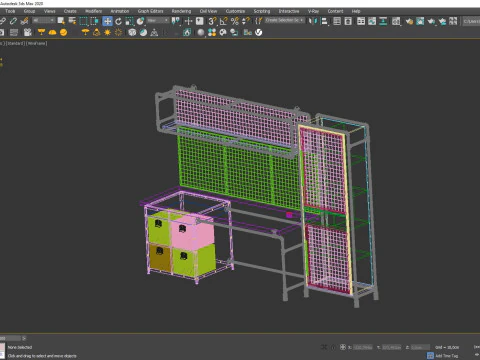This screenshot has width=480, height=360.
Task: Toggle the Scene Explorer panel
Action: [x=337, y=21]
